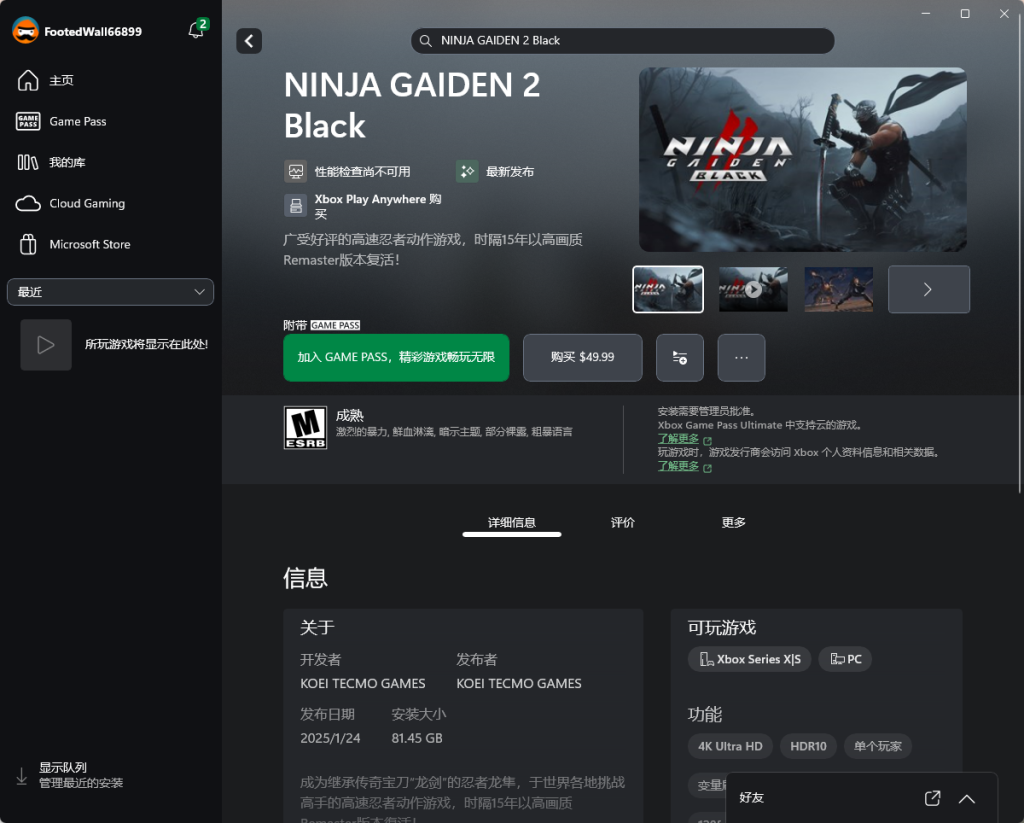Close the Xbox app window
Viewport: 1024px width, 823px height.
[1004, 14]
